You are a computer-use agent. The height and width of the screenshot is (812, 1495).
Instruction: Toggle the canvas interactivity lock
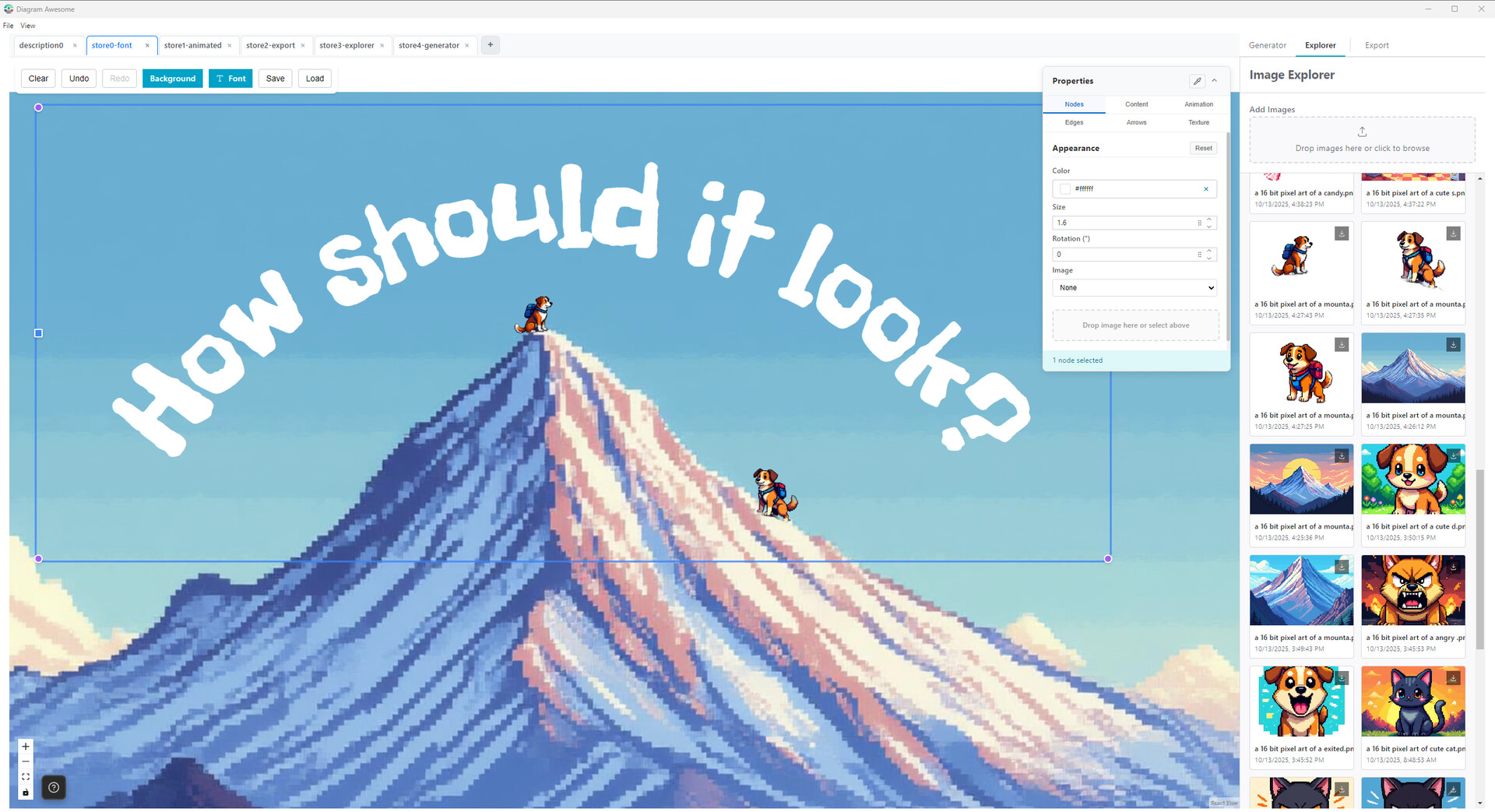pos(26,793)
